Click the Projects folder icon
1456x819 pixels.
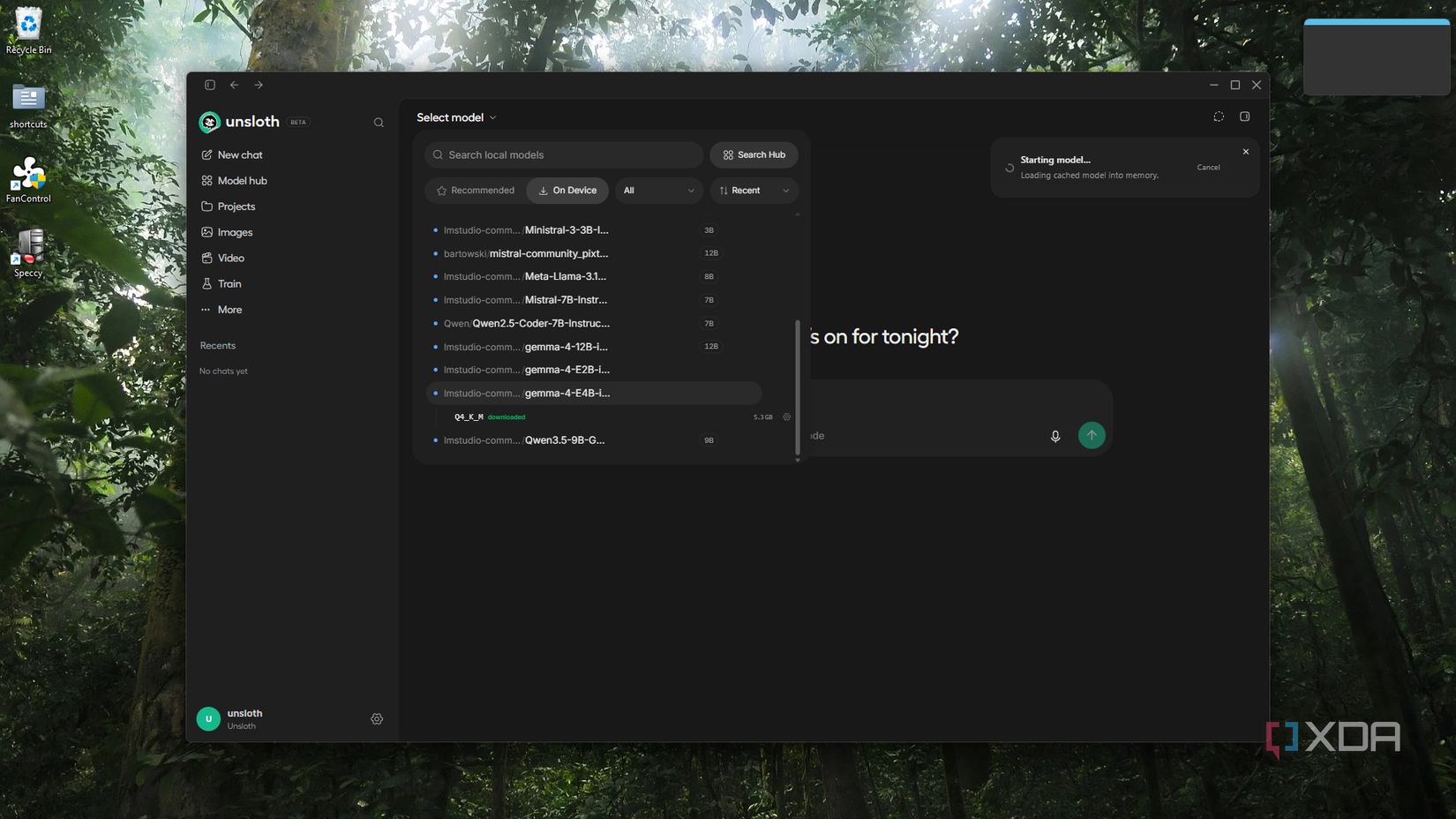pos(206,207)
